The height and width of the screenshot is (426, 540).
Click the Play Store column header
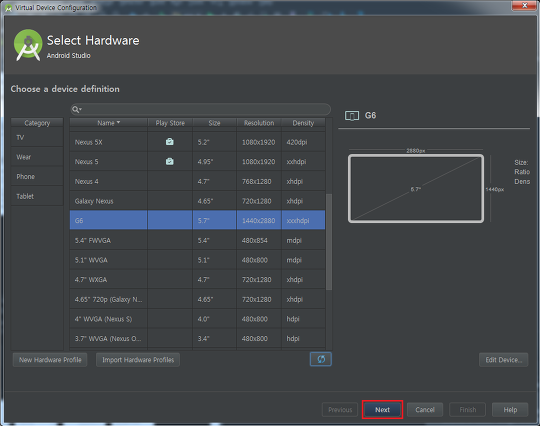coord(170,123)
